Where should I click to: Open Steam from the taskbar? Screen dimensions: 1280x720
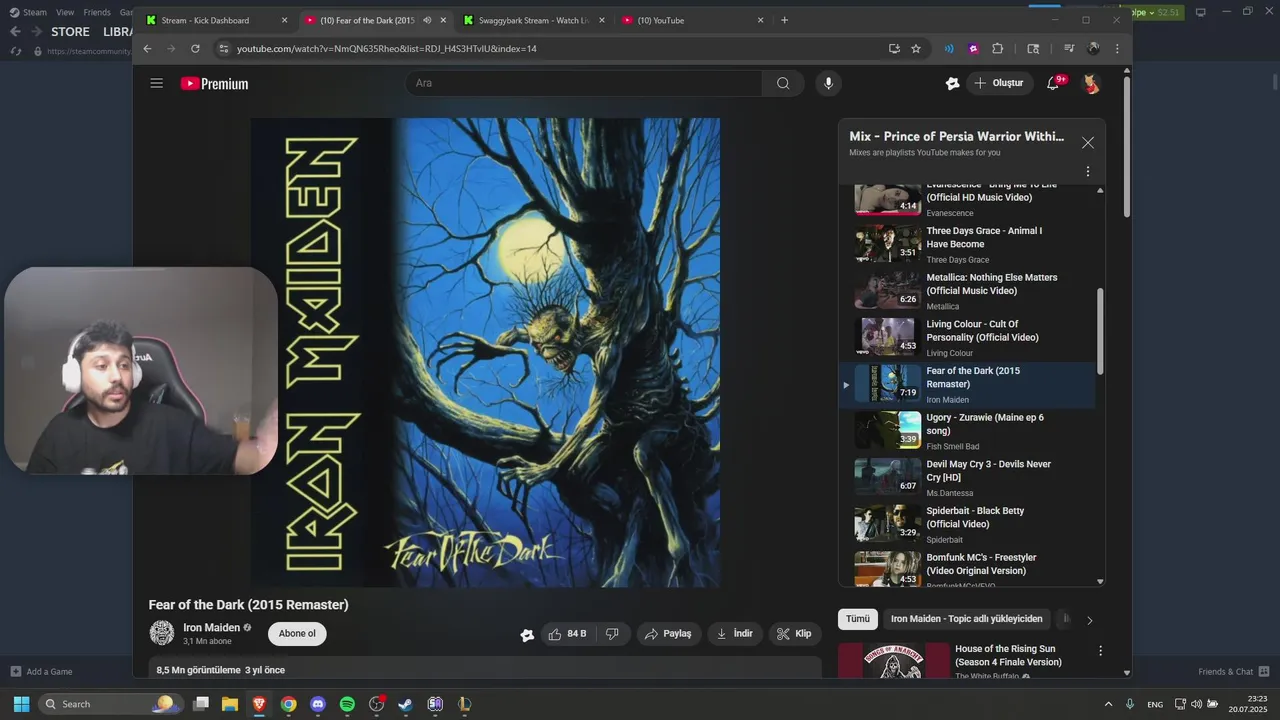405,704
